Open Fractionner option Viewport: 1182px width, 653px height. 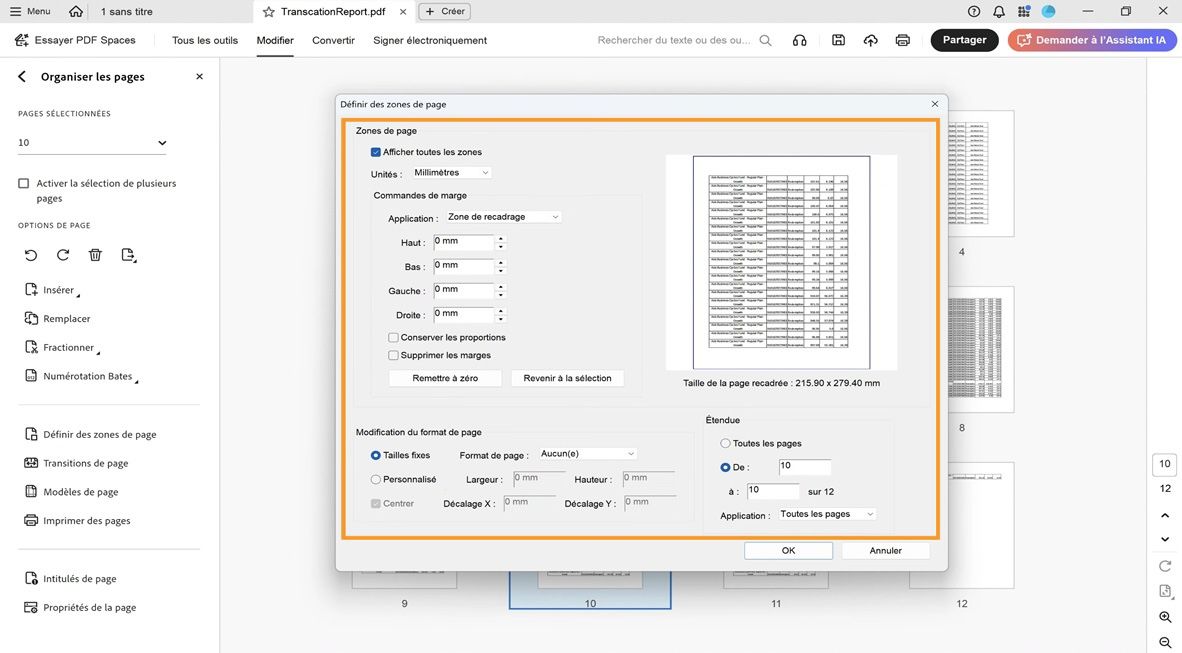tap(61, 348)
